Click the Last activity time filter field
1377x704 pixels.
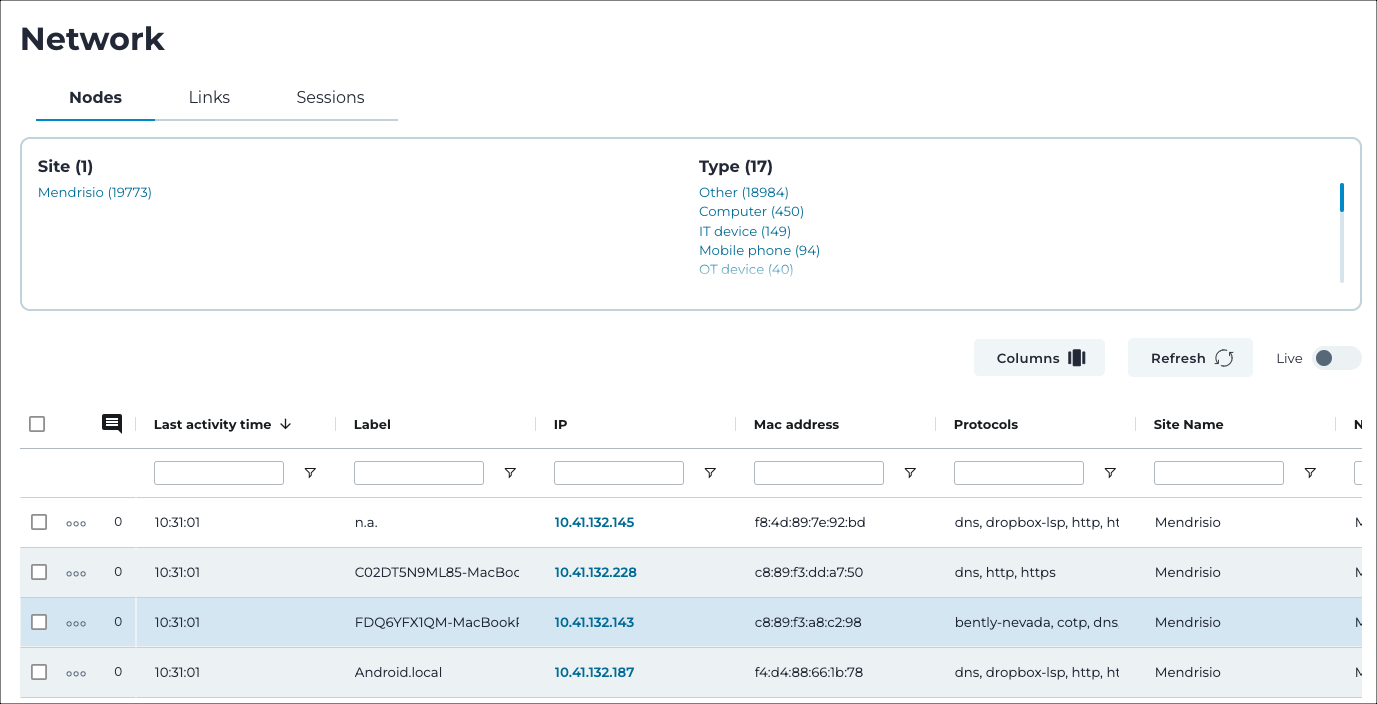point(219,473)
